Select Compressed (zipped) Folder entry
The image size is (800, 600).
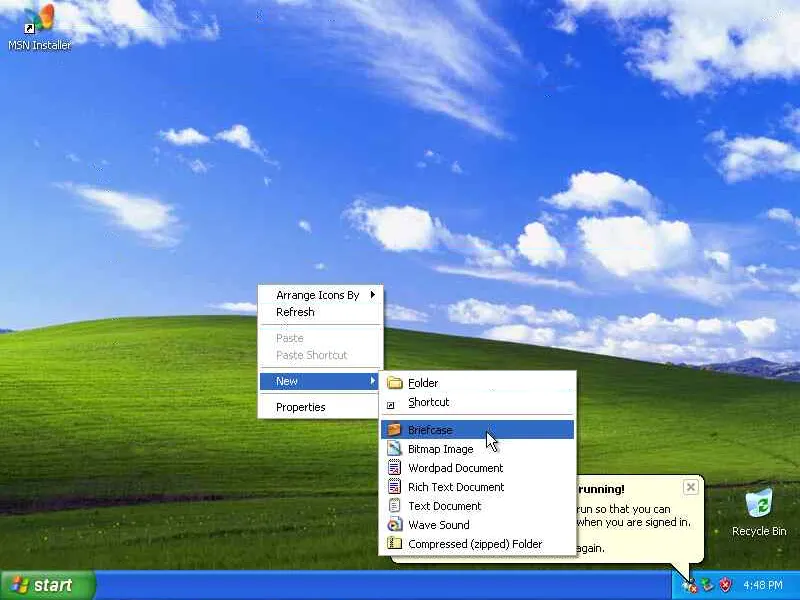pos(478,544)
